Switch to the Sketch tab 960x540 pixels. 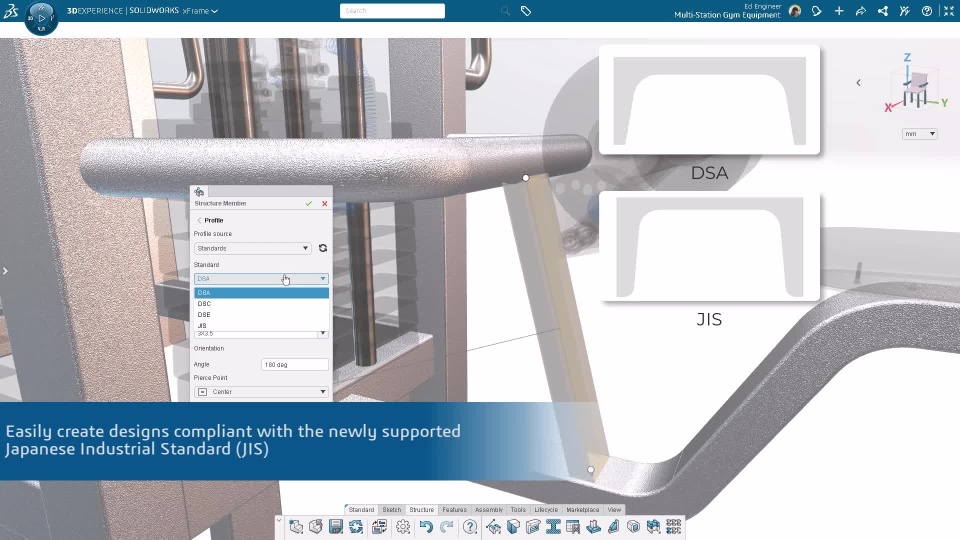(392, 509)
